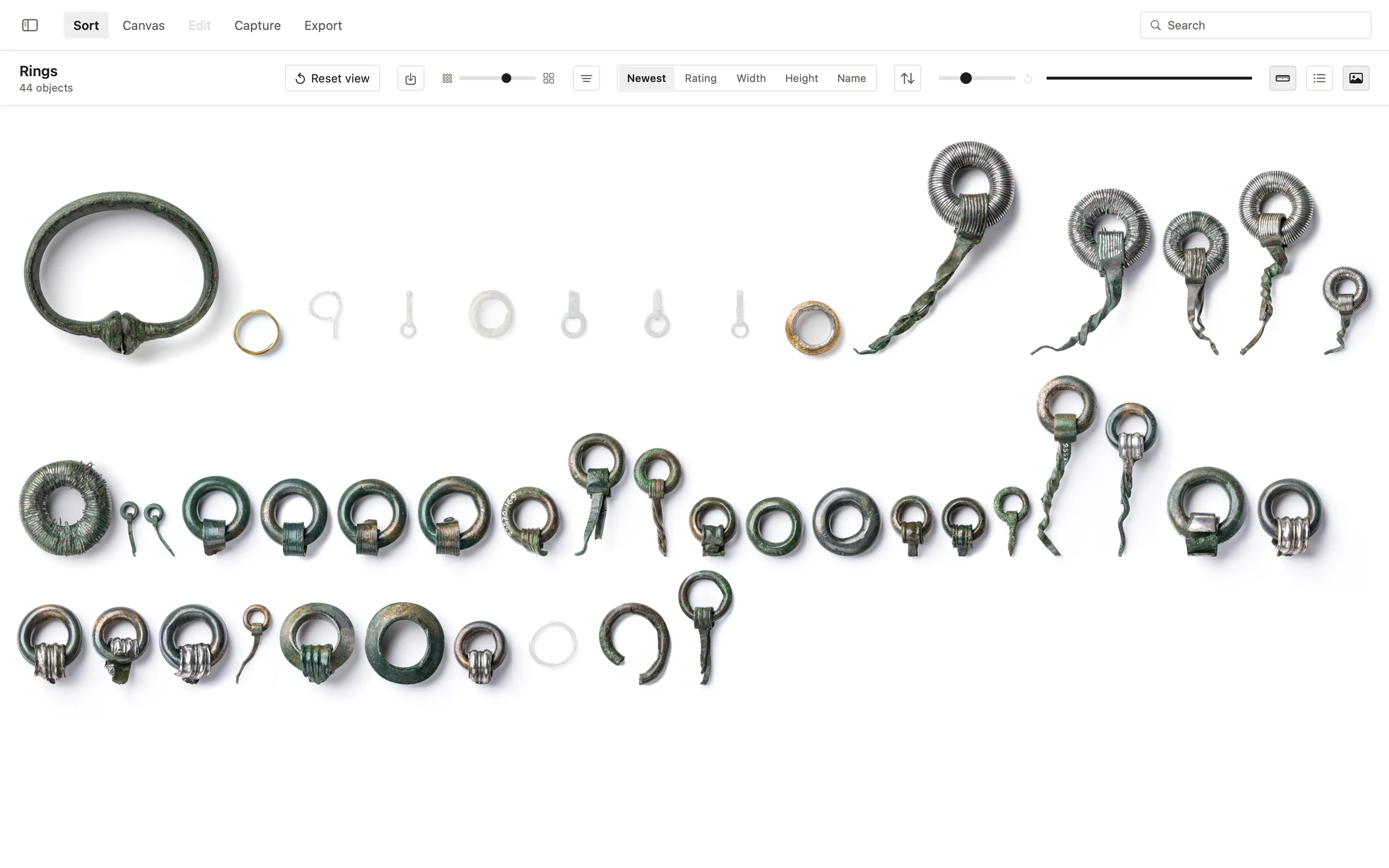Select the thin gold ring thumbnail
Viewport: 1389px width, 868px height.
click(257, 332)
